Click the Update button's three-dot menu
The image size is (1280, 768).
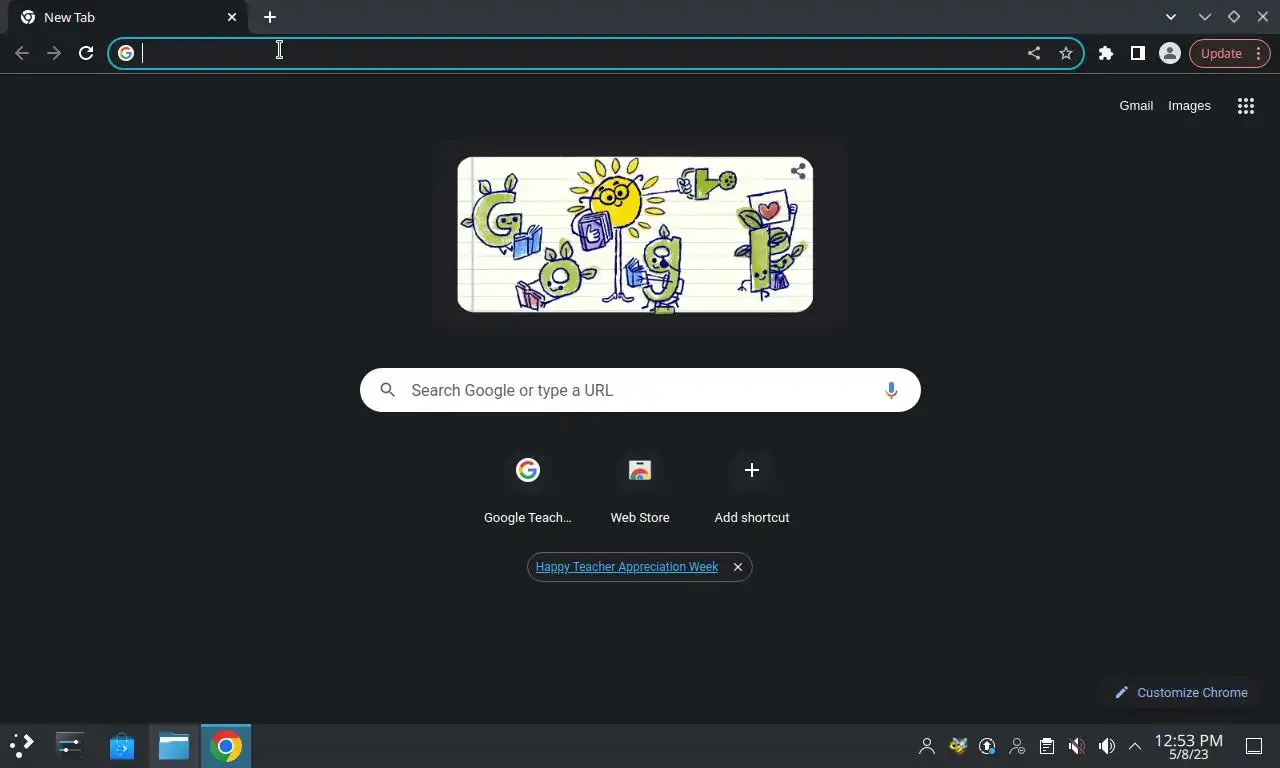click(1258, 53)
